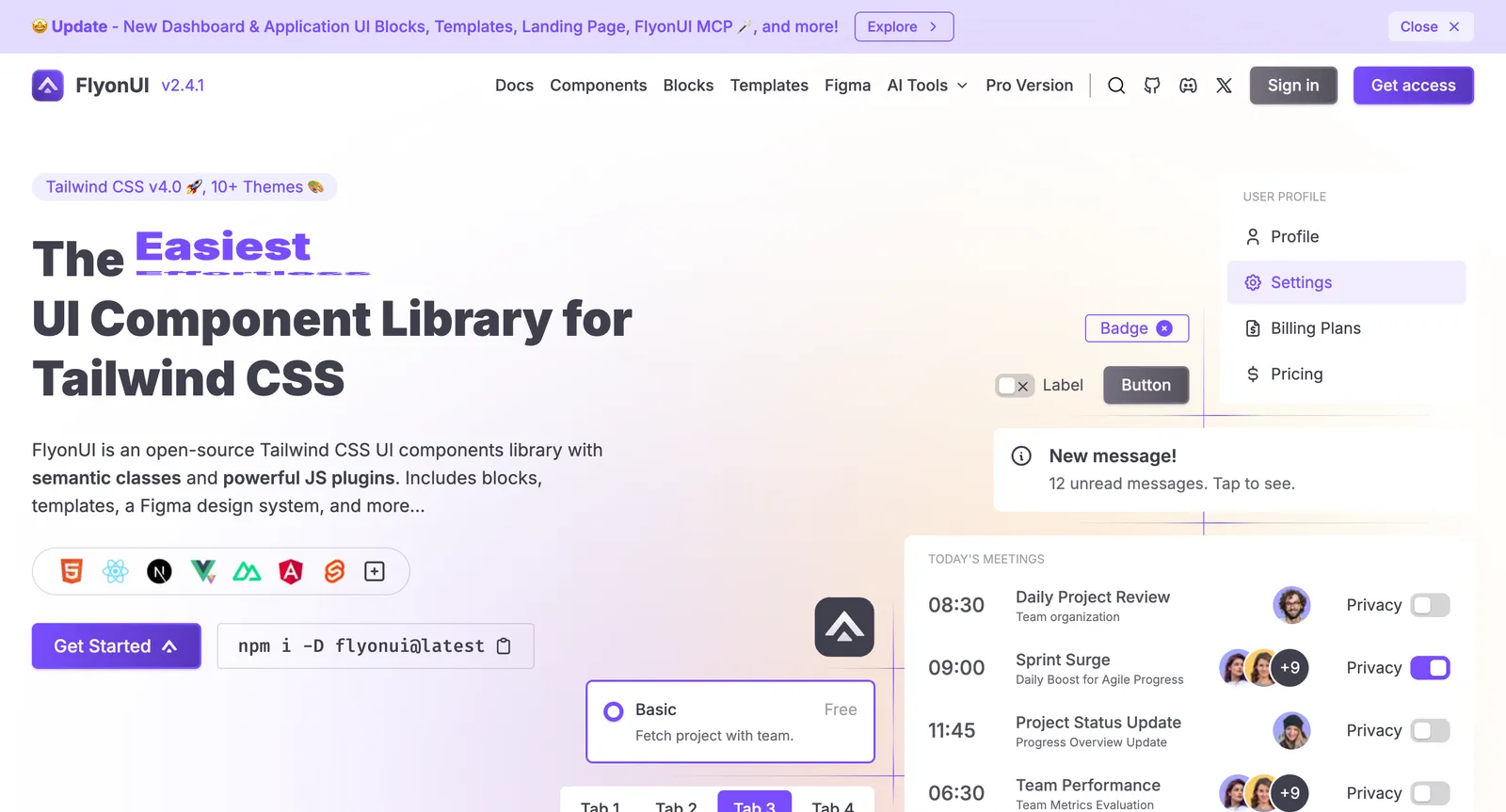Open the Discord icon link
The height and width of the screenshot is (812, 1506).
tap(1188, 86)
